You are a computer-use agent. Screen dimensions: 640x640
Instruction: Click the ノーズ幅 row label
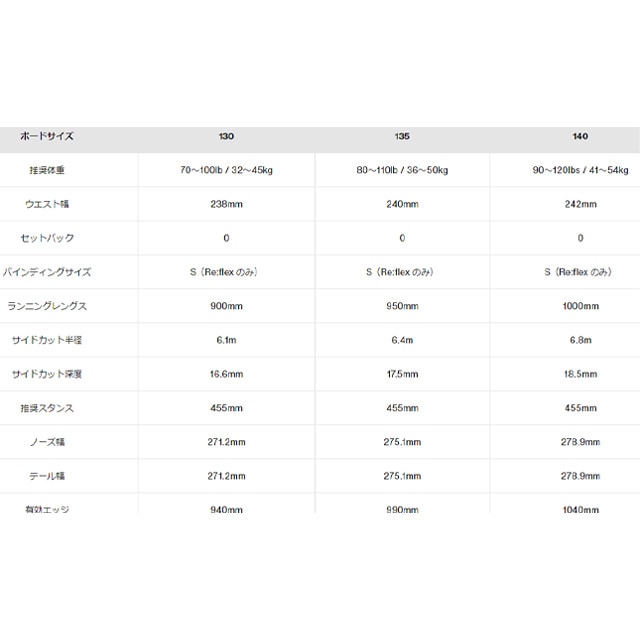pyautogui.click(x=48, y=442)
